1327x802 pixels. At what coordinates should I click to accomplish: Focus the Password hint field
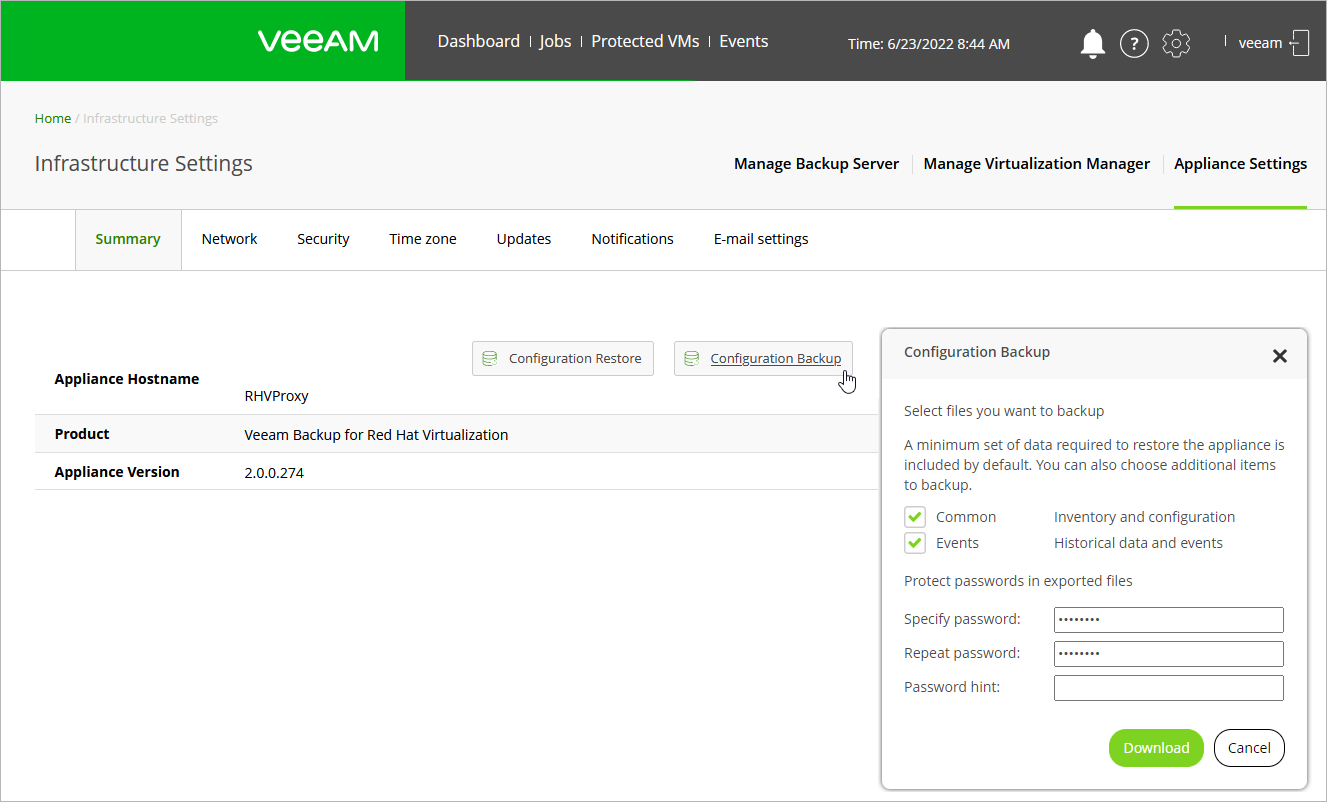pyautogui.click(x=1169, y=688)
